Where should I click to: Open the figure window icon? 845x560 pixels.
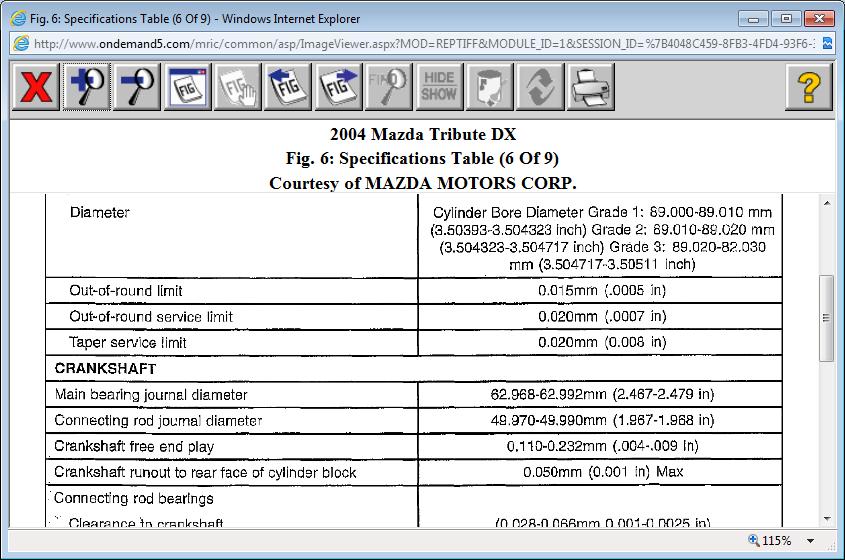188,87
